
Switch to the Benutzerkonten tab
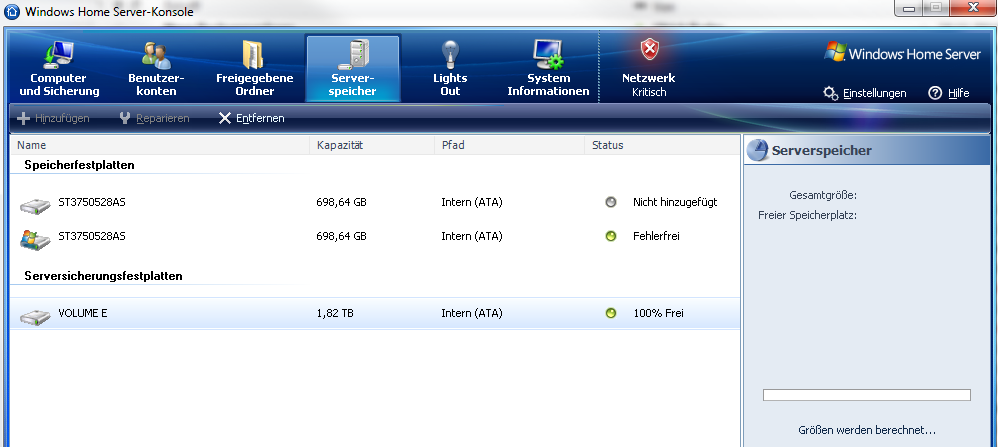156,69
